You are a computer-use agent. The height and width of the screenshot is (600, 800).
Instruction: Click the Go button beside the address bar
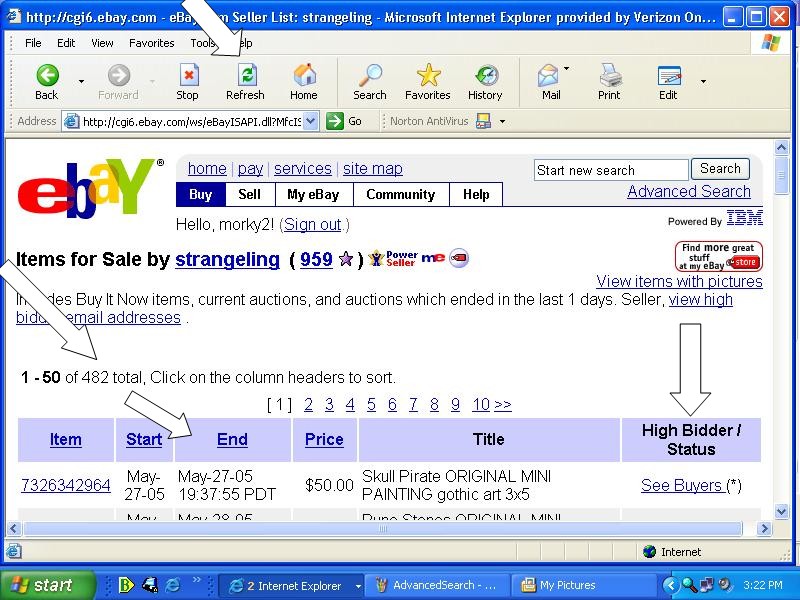344,121
